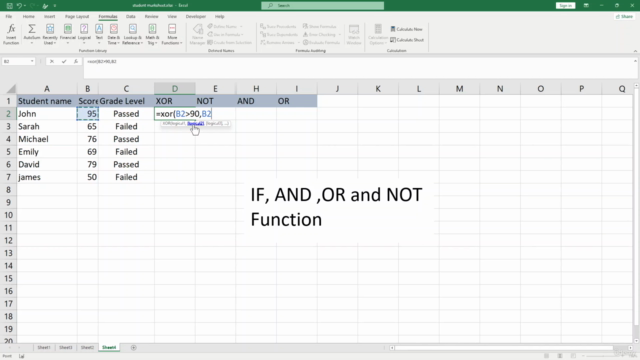
Task: Open the Lookup & Reference functions icon
Action: click(x=133, y=29)
